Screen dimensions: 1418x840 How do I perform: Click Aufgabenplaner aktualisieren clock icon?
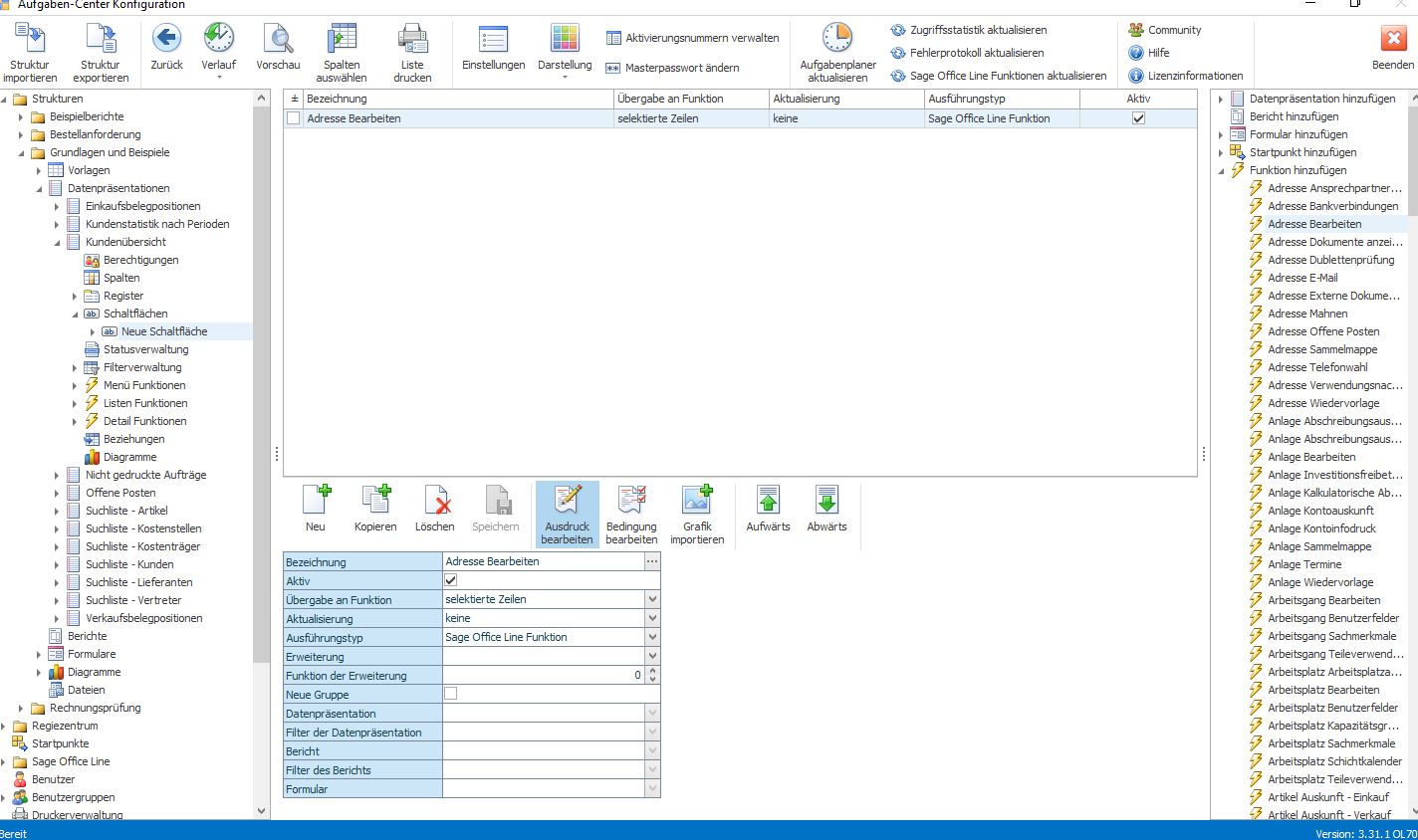click(837, 39)
